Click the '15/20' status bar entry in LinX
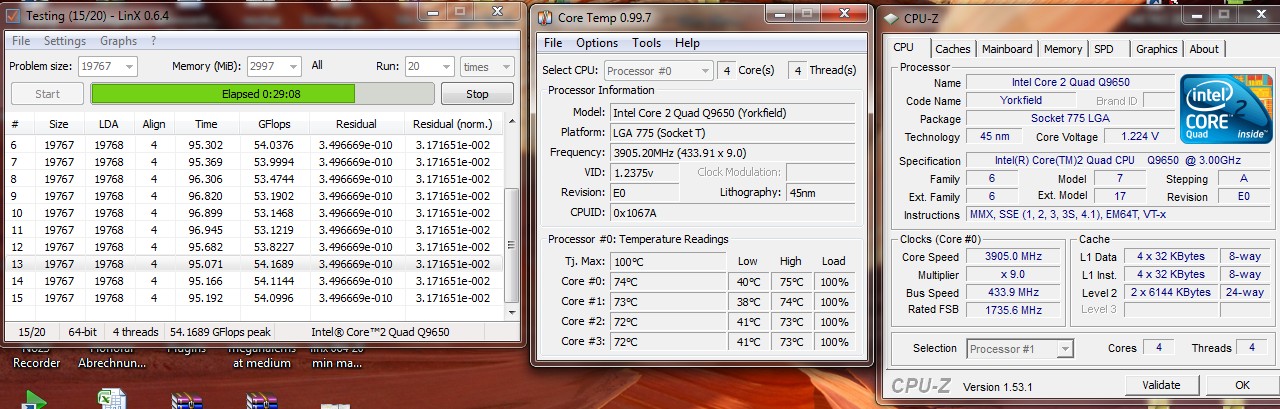This screenshot has height=409, width=1280. pos(32,332)
